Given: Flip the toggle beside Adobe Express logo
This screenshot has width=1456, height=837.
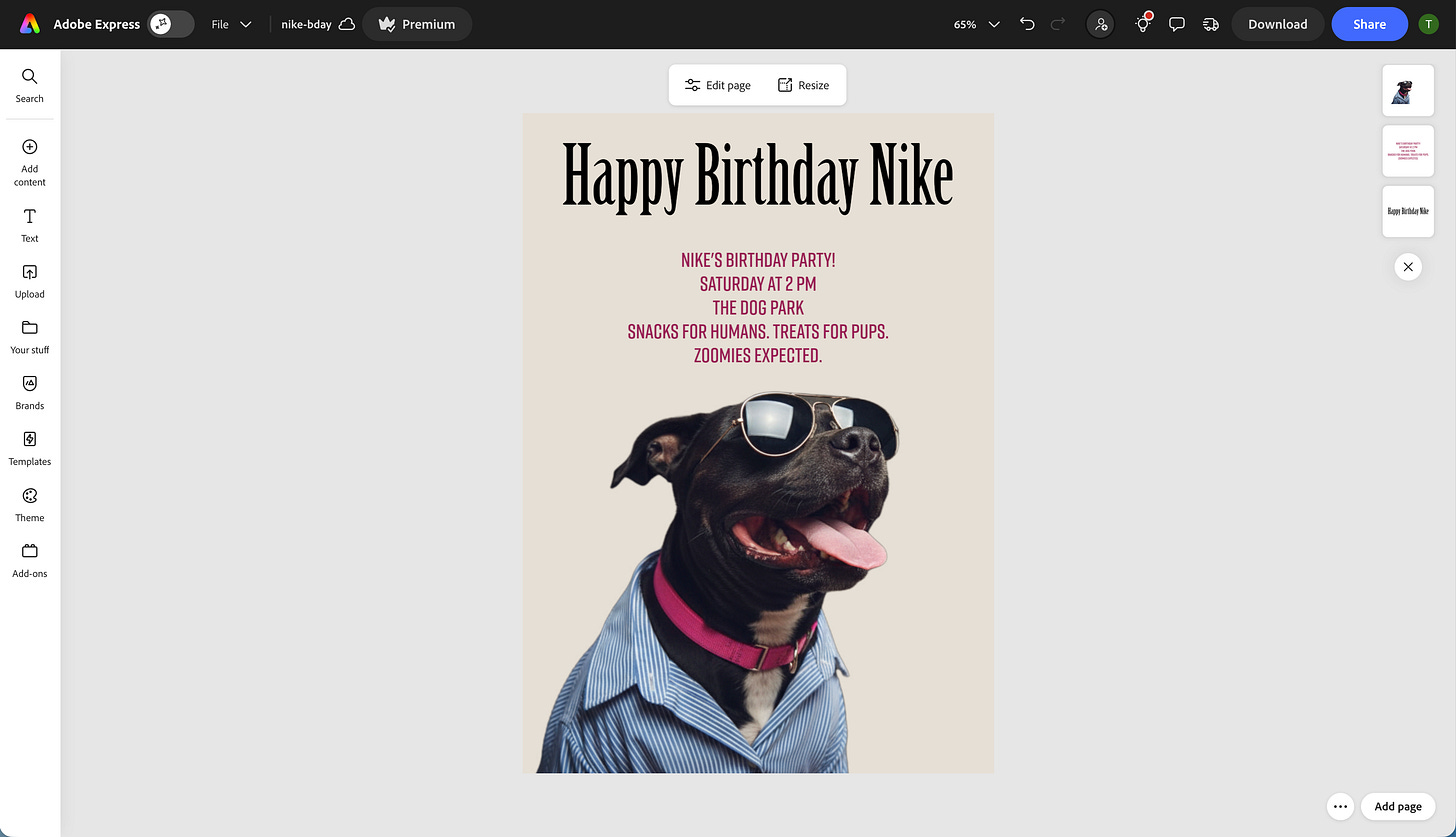Looking at the screenshot, I should (170, 23).
